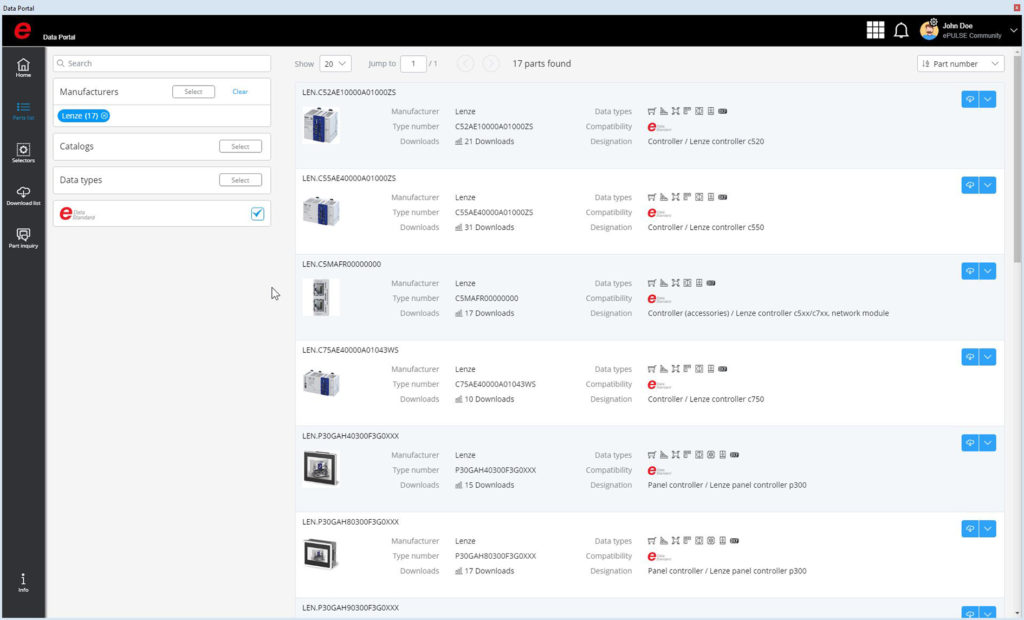
Task: Uncheck the Data Standard filter checkbox
Action: click(x=257, y=213)
